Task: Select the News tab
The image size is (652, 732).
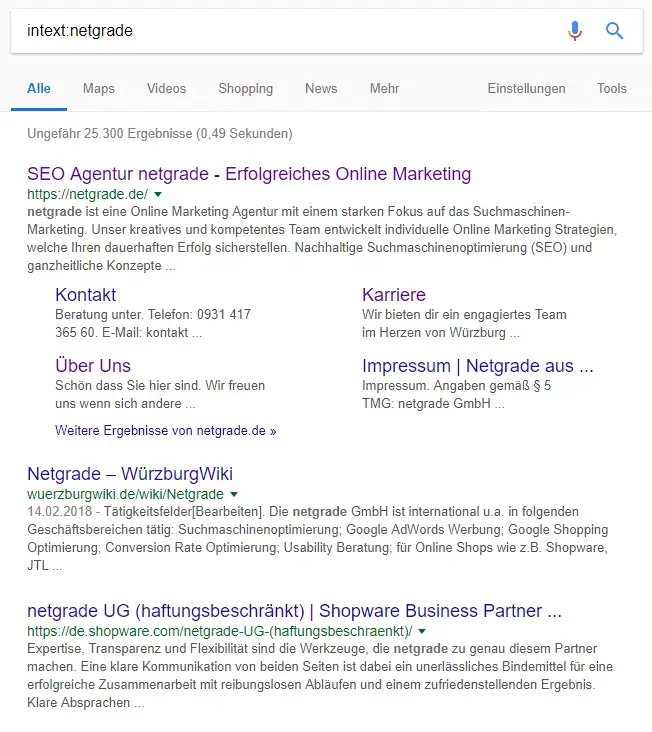Action: pos(321,89)
